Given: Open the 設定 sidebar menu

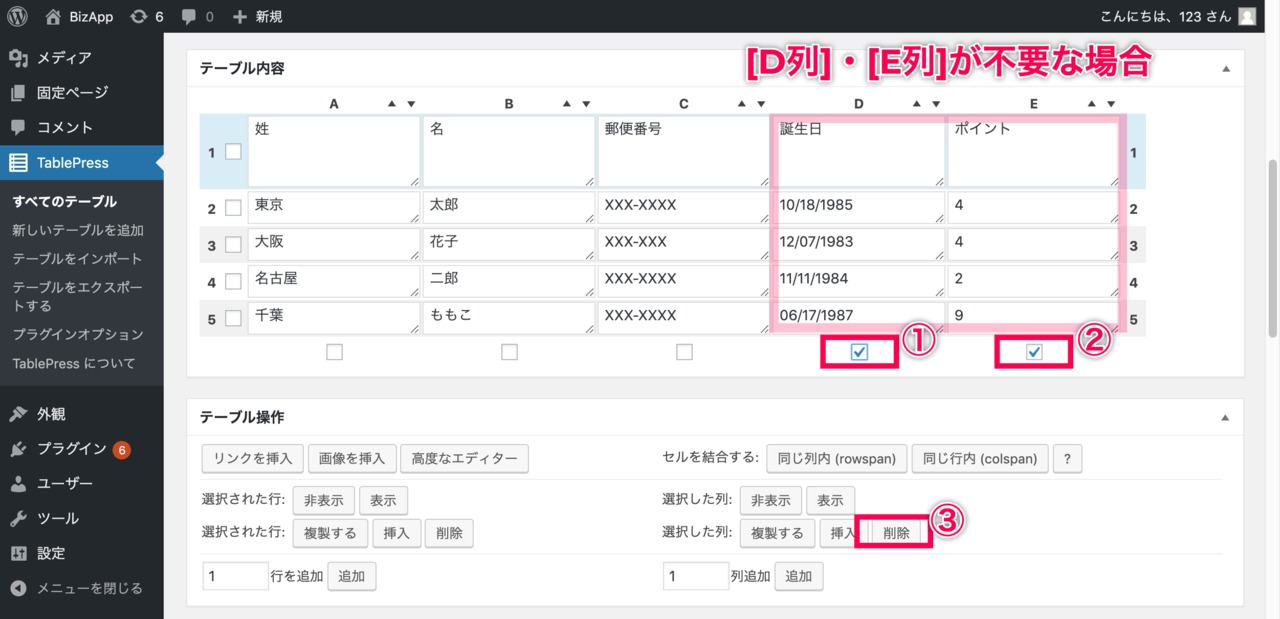Looking at the screenshot, I should point(51,553).
